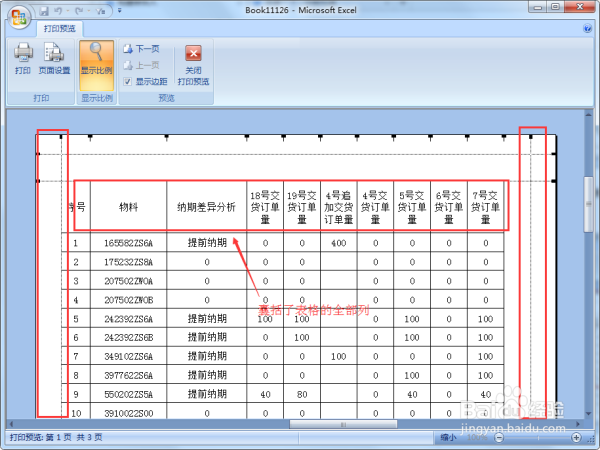Redo via Quick Access Toolbar
The width and height of the screenshot is (600, 450).
pos(79,11)
